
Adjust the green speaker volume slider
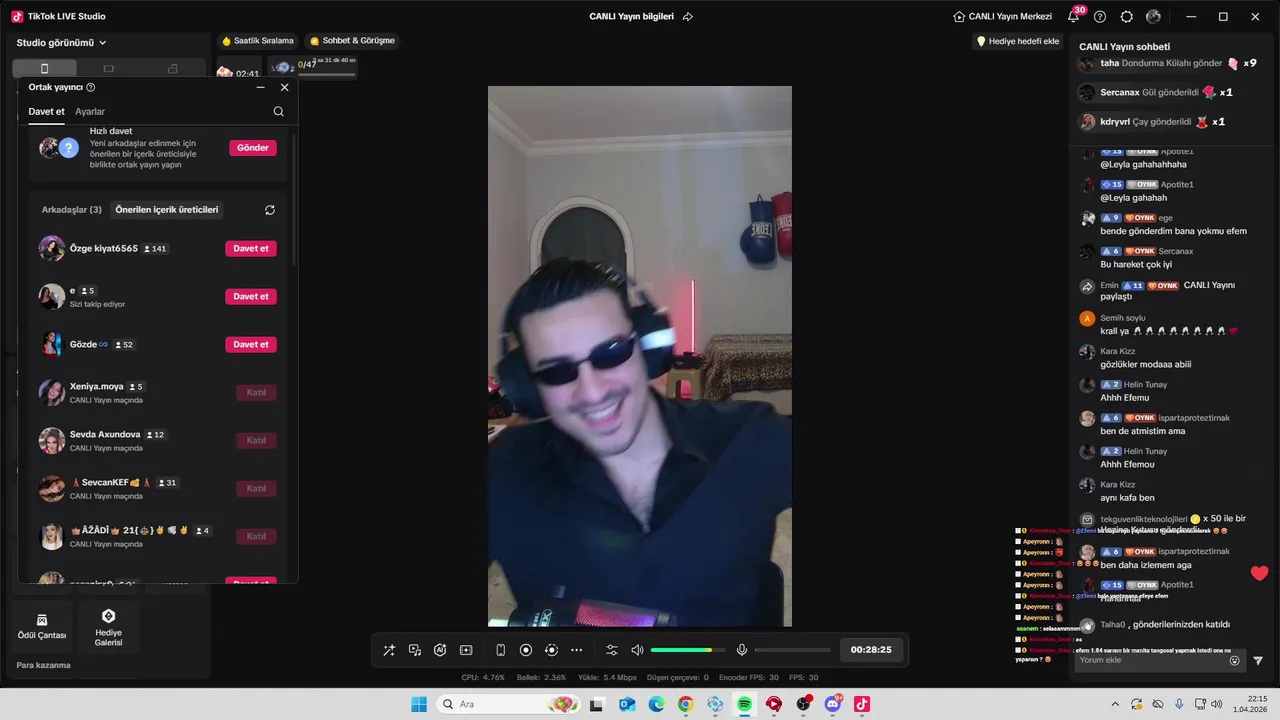pos(688,650)
